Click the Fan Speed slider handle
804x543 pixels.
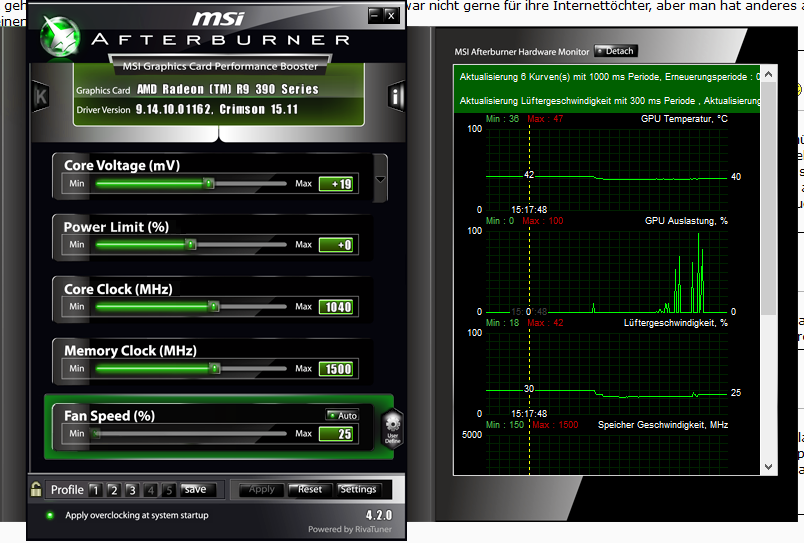95,434
